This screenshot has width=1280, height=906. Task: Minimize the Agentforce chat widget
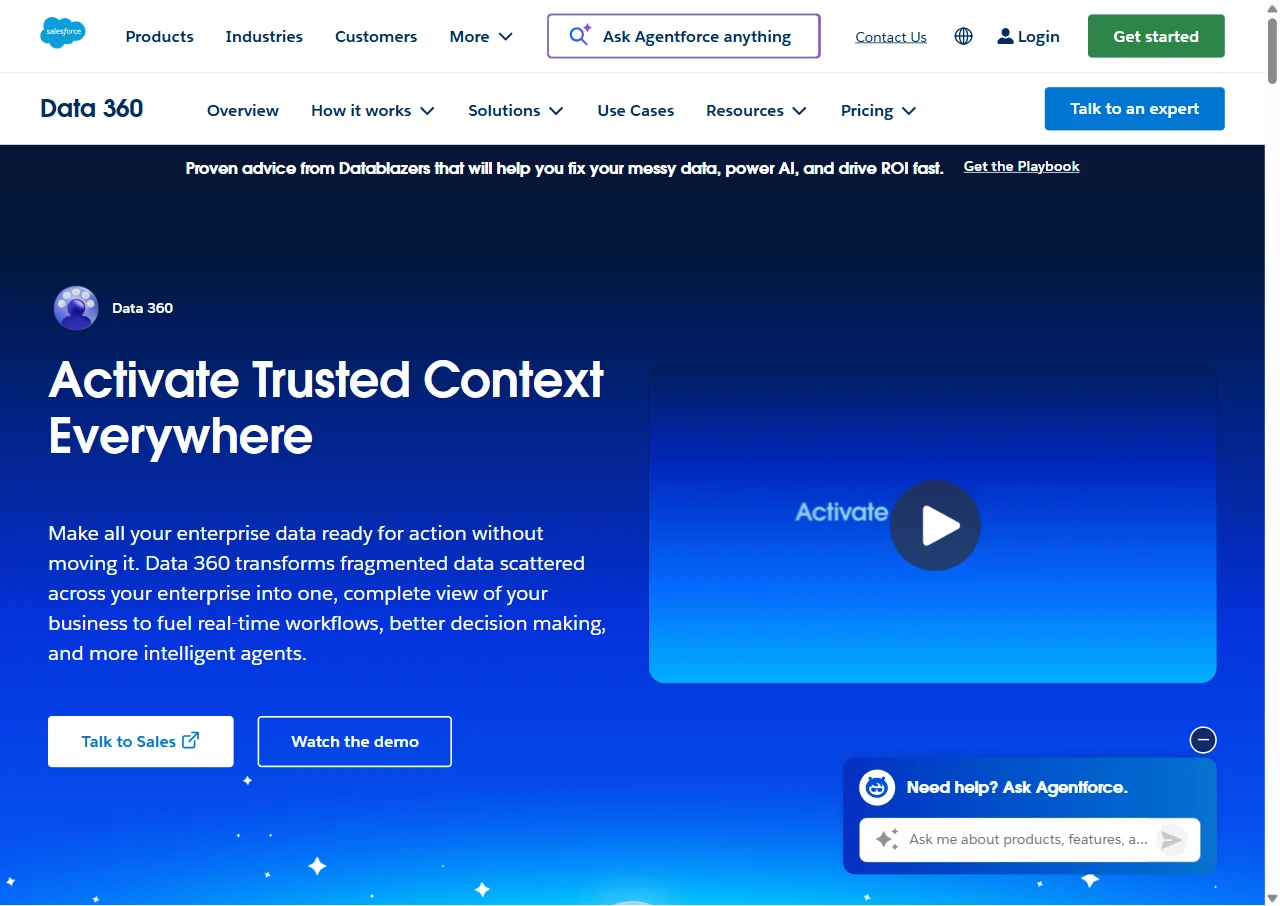1203,740
